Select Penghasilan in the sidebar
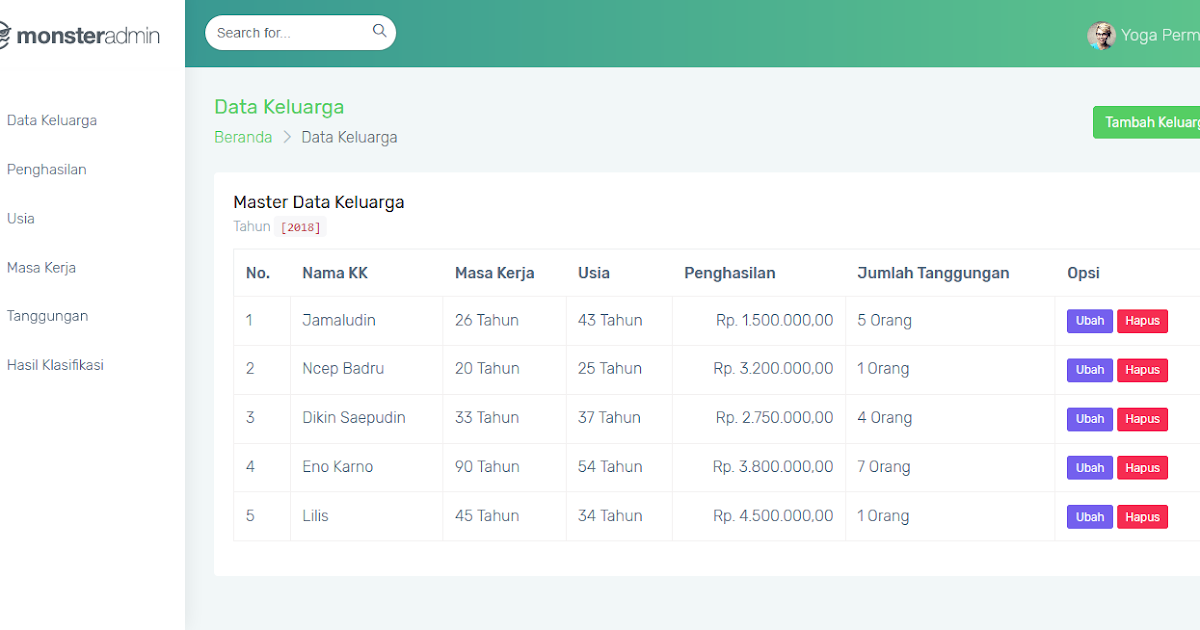This screenshot has width=1200, height=630. [46, 169]
